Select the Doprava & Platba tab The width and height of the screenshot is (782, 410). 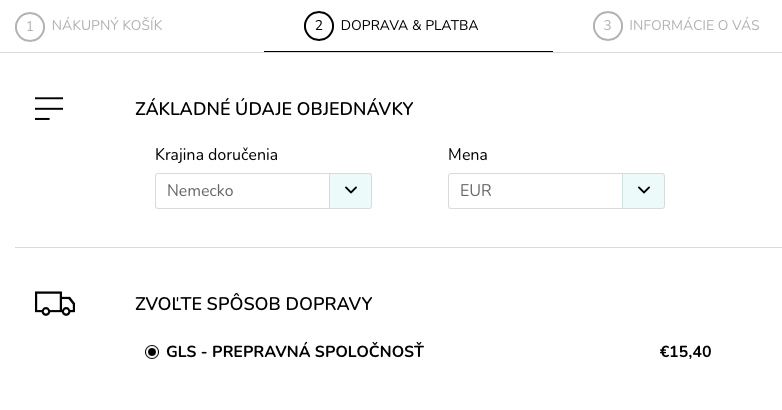408,26
